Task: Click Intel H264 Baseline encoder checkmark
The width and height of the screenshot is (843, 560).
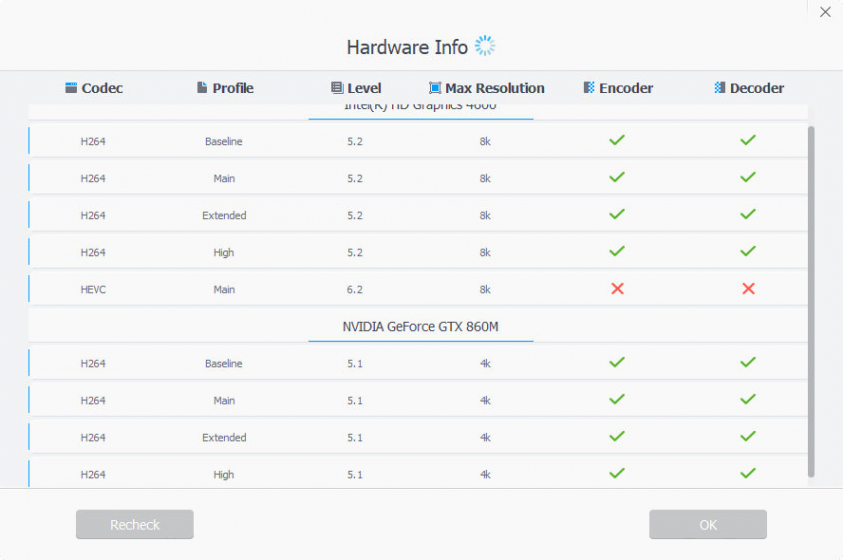Action: [x=617, y=141]
